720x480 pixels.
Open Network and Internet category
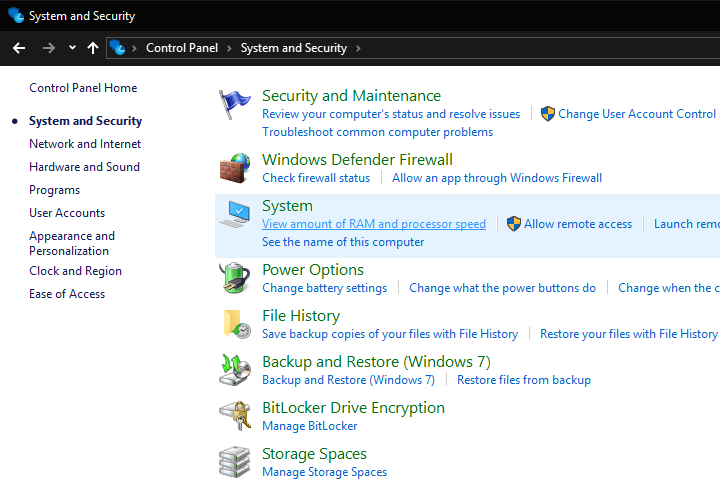click(85, 144)
